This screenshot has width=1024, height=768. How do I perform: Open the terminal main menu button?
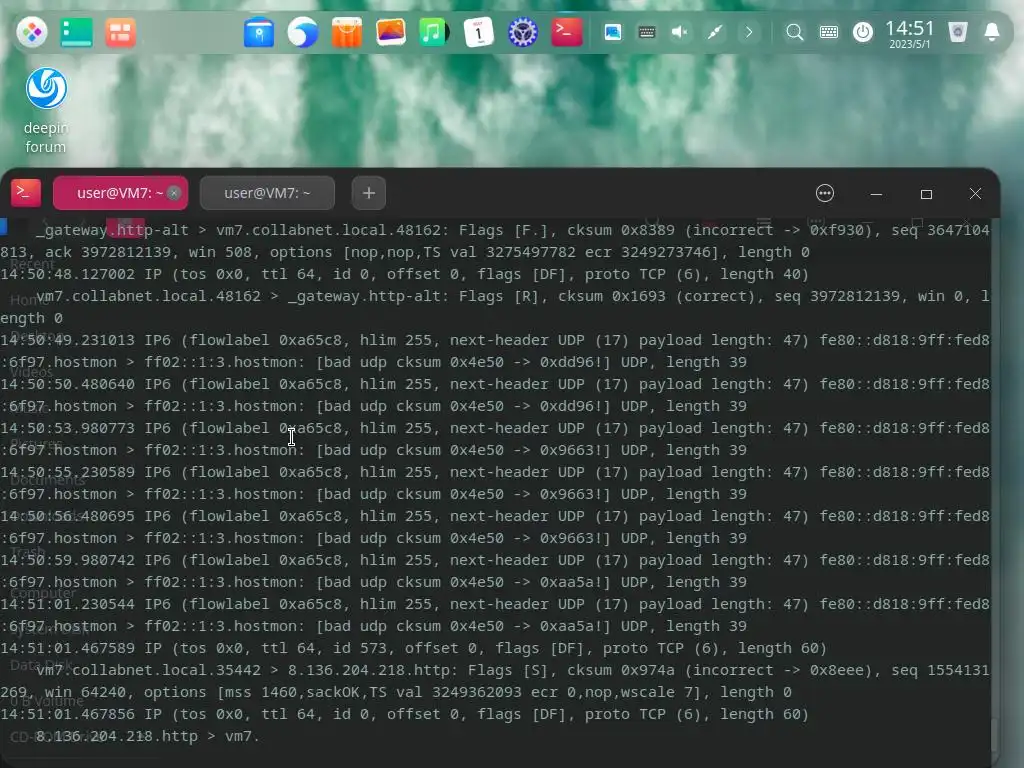(825, 193)
